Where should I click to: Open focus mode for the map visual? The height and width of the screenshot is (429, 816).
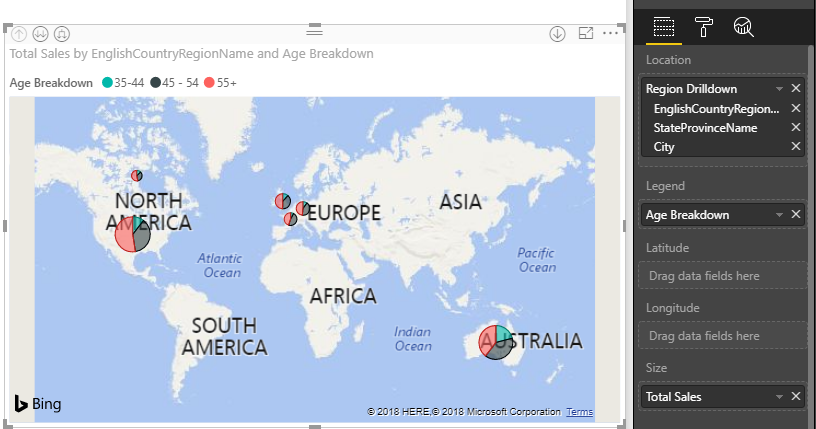(586, 33)
